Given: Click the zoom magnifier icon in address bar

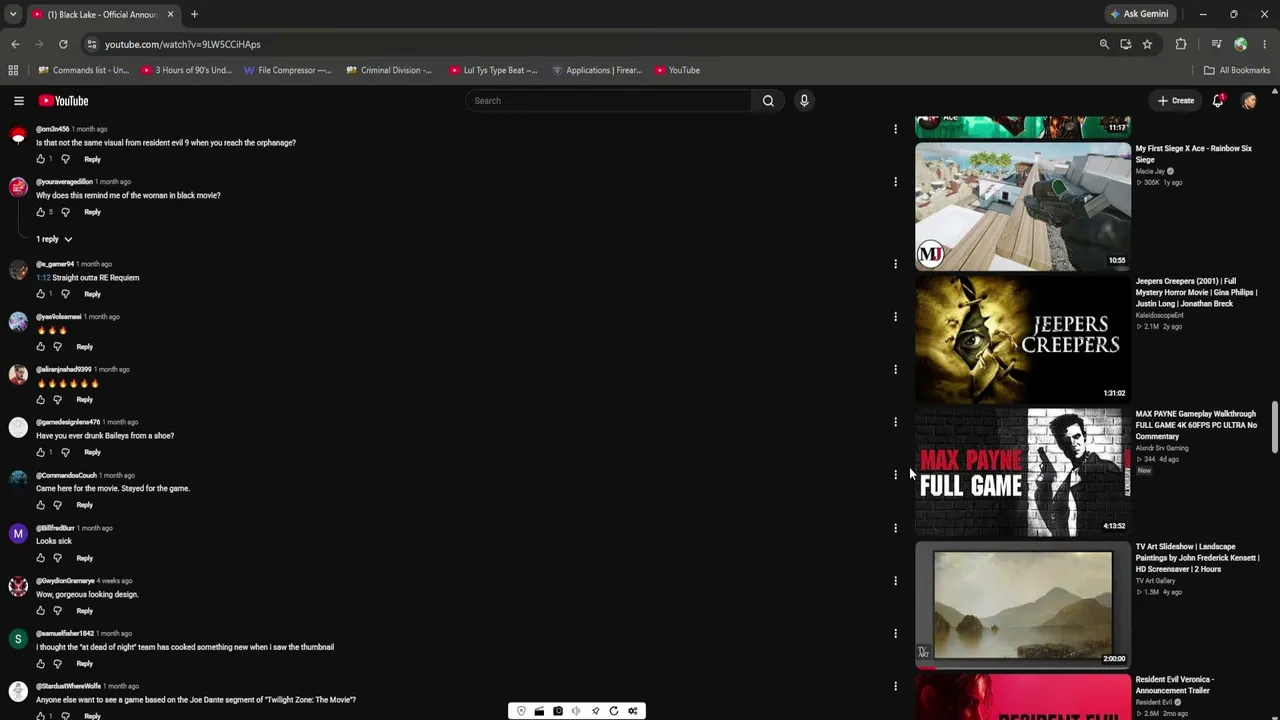Looking at the screenshot, I should pos(1104,44).
